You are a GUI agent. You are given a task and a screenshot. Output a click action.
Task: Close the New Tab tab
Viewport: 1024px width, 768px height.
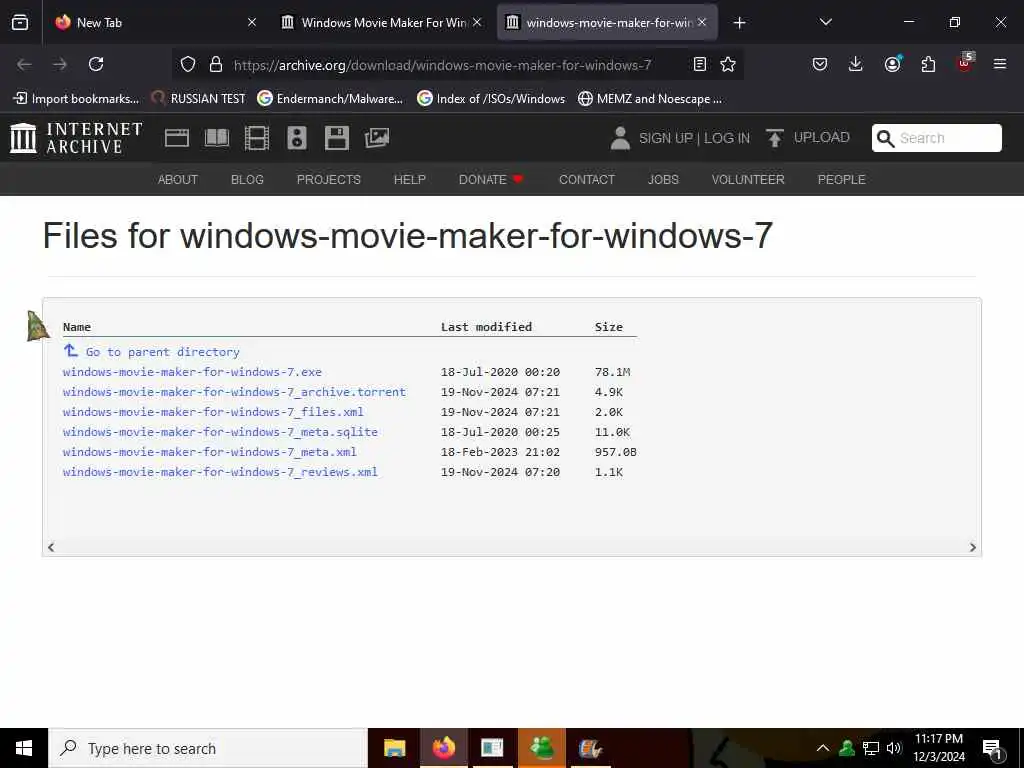[252, 22]
